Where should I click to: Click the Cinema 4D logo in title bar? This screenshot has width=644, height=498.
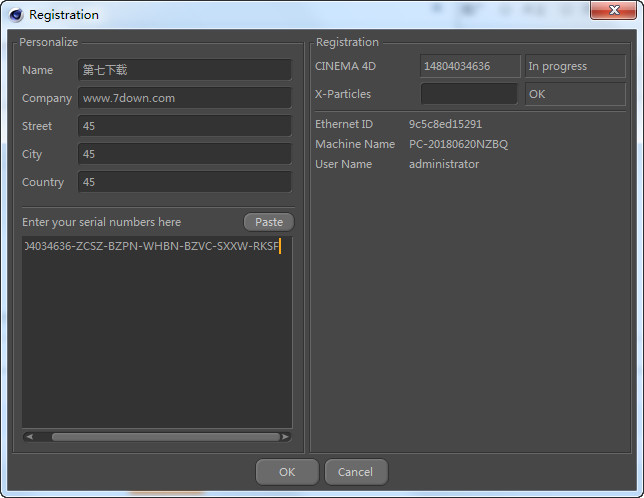[16, 15]
